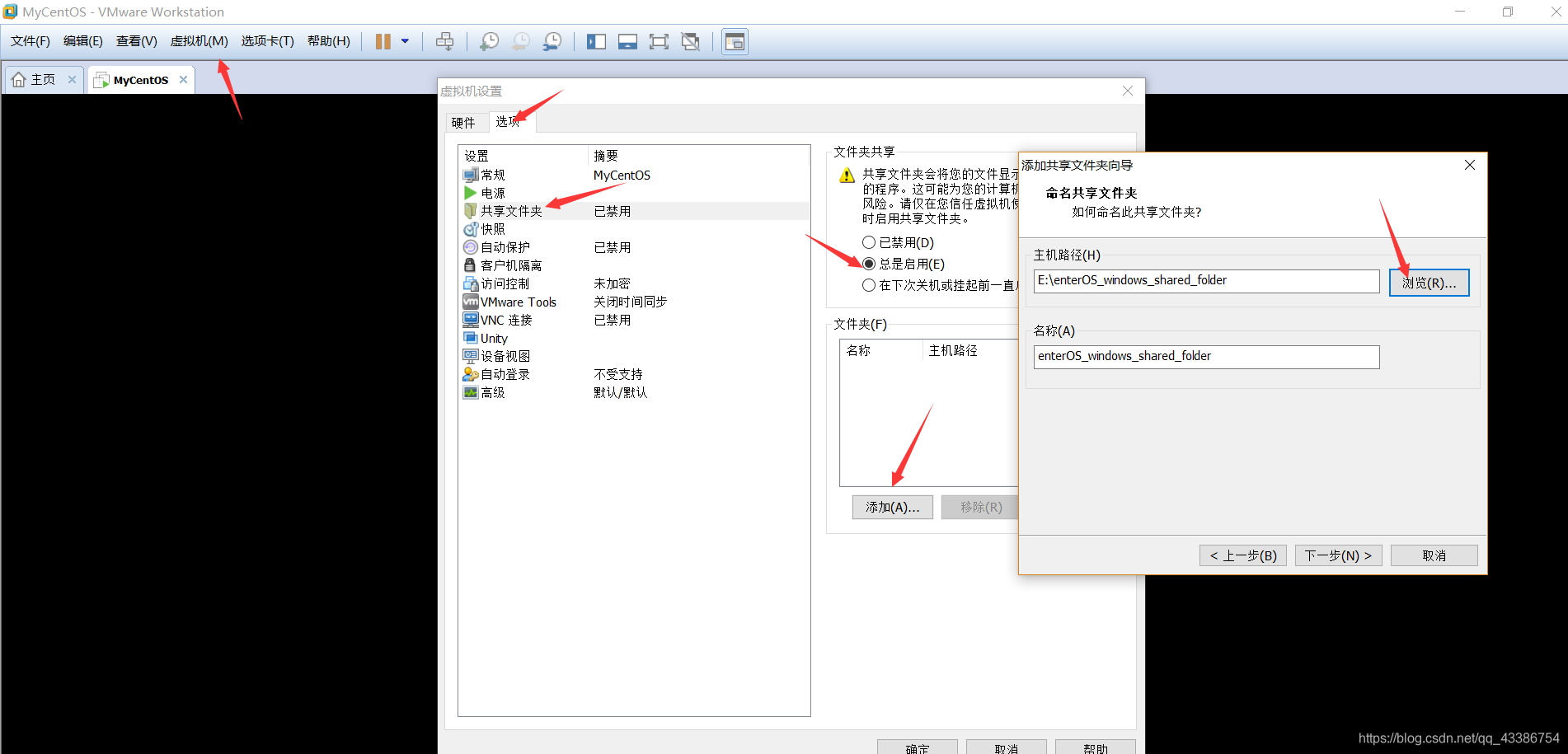The height and width of the screenshot is (754, 1568).
Task: Choose the 总是启用(E) radio option
Action: 869,264
